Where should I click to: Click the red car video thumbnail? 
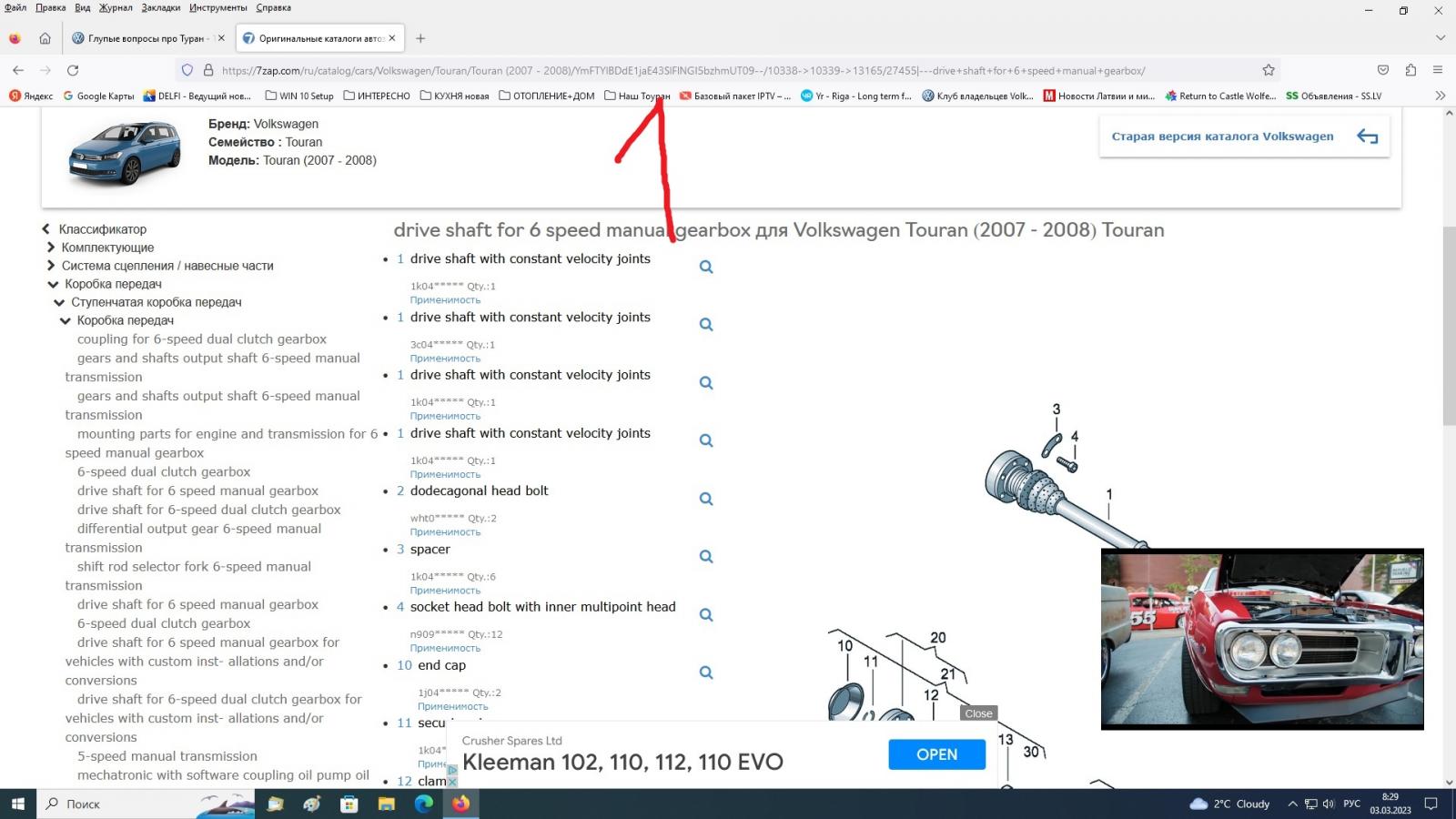1262,639
